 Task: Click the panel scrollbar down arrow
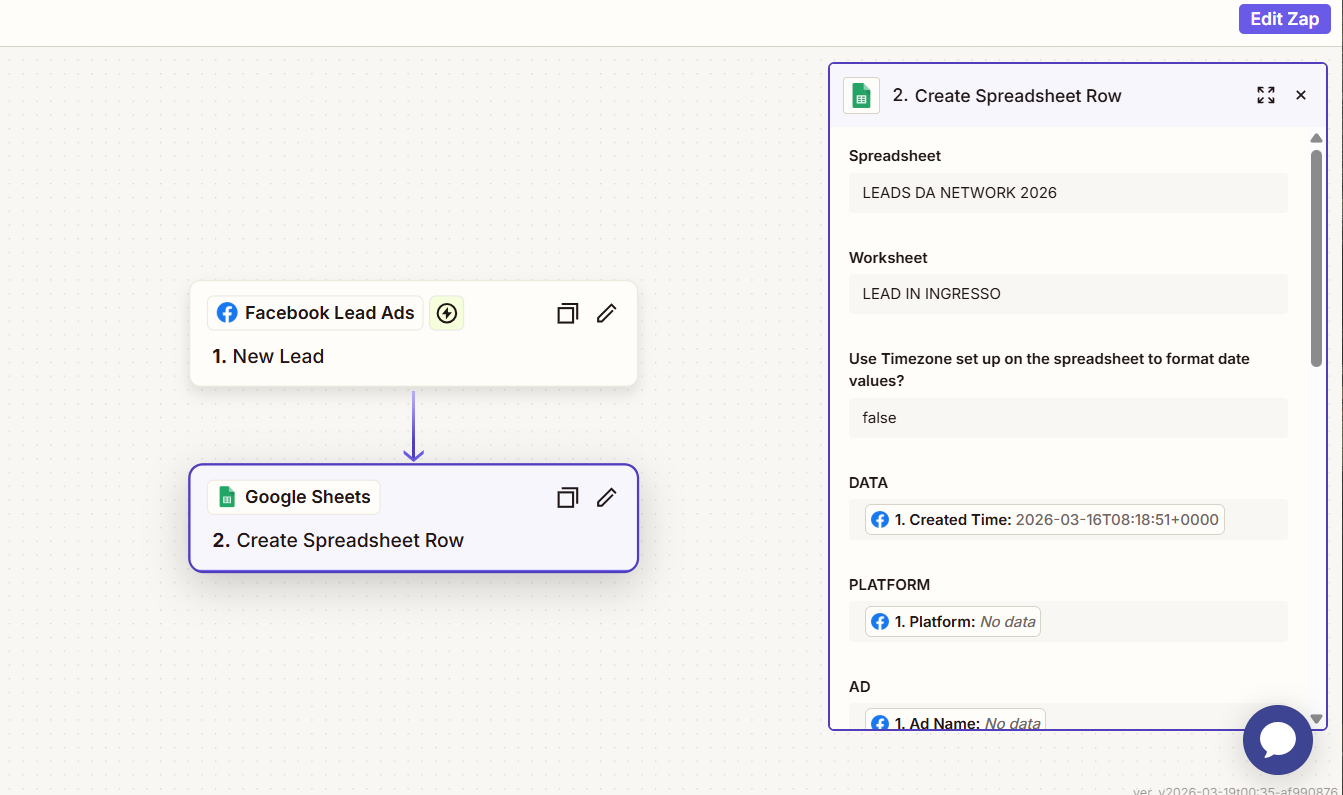[1316, 718]
